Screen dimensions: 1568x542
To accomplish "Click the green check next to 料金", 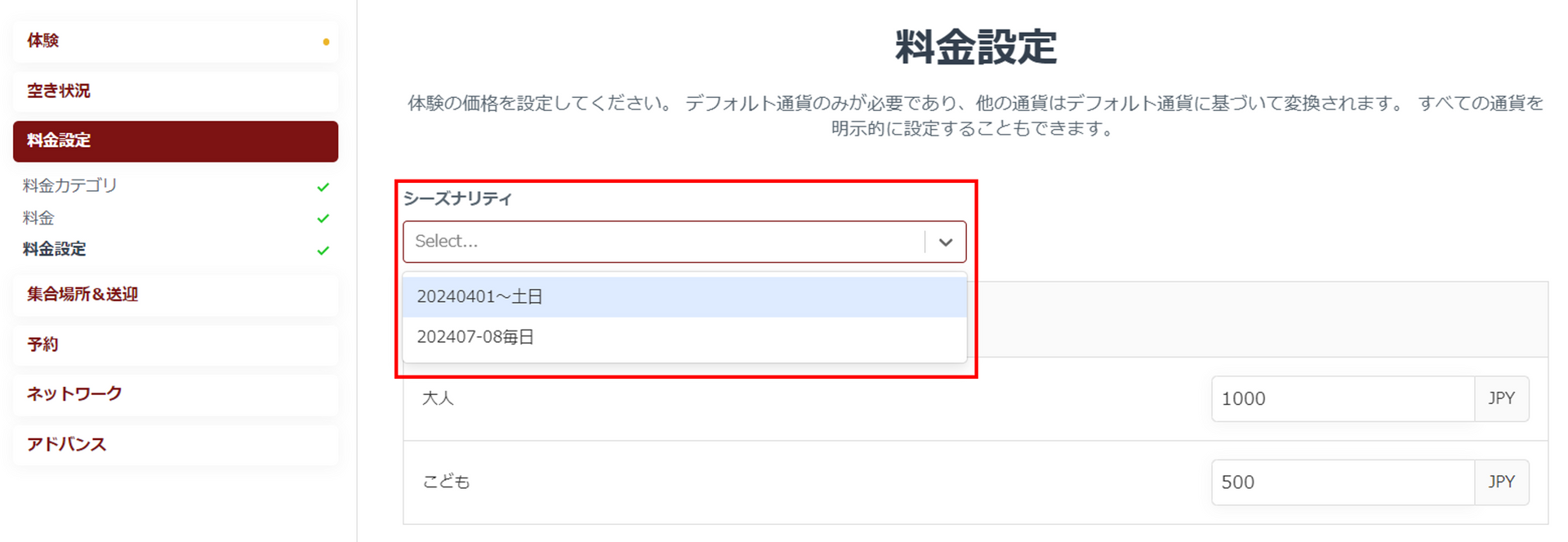I will click(x=323, y=219).
